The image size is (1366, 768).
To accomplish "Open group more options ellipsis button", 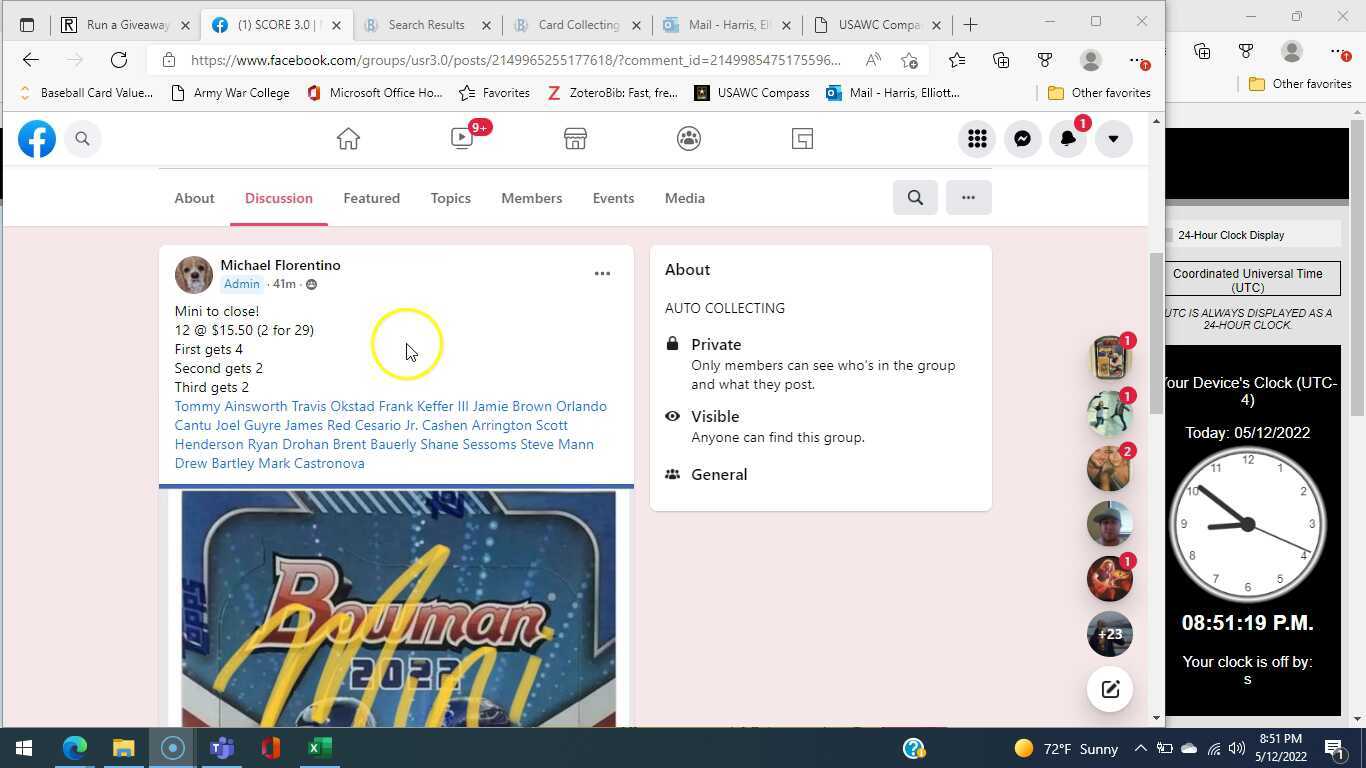I will click(x=967, y=198).
